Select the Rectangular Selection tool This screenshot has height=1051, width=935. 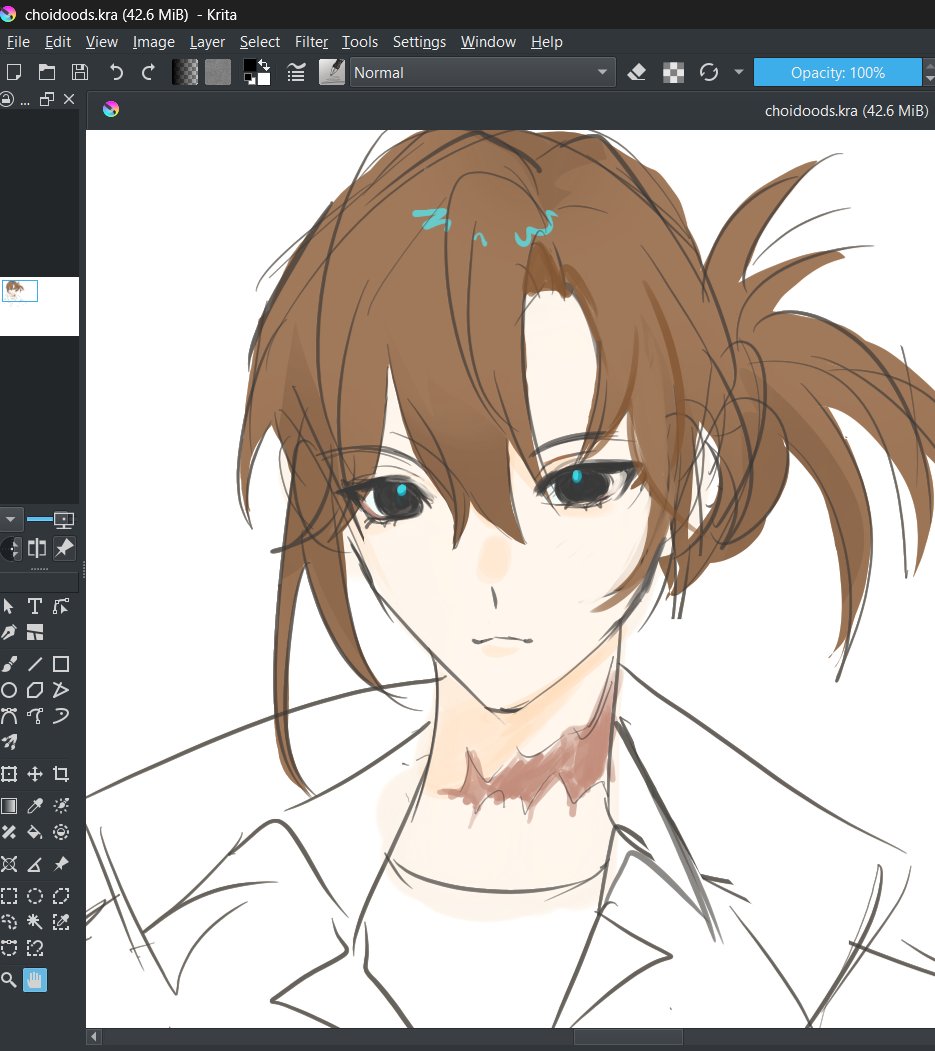pos(9,896)
